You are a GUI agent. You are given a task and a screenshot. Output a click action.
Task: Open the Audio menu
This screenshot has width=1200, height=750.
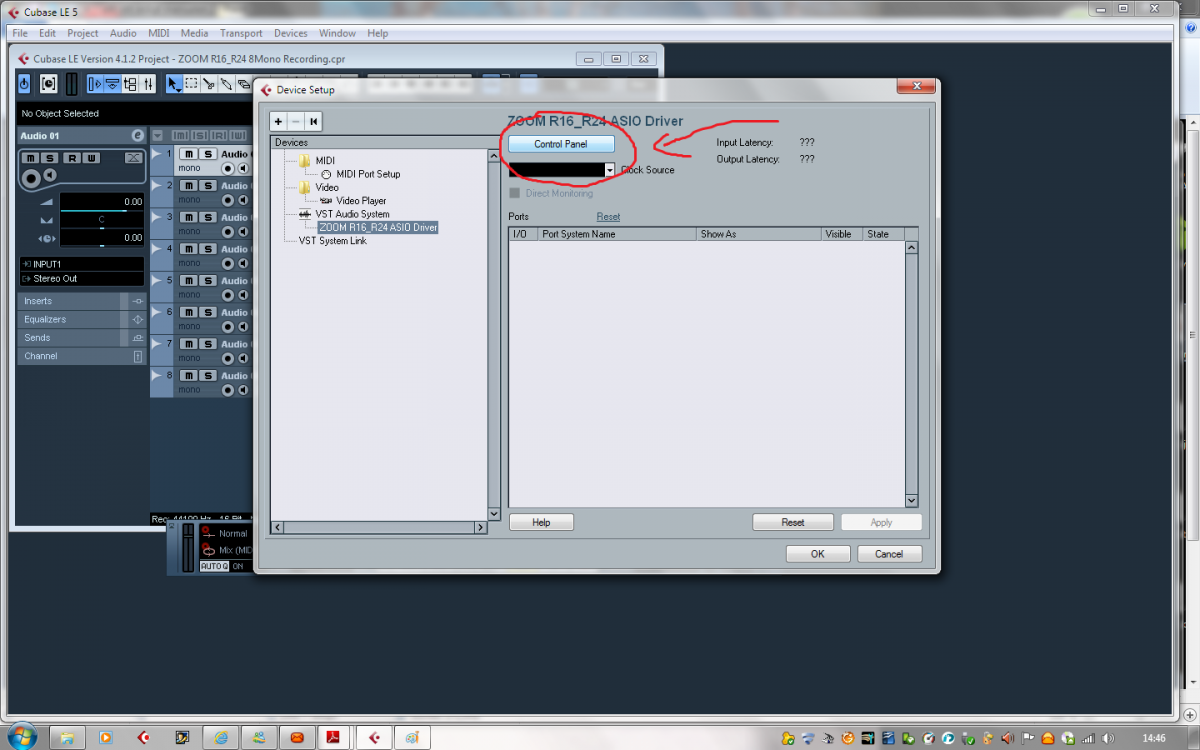[123, 33]
